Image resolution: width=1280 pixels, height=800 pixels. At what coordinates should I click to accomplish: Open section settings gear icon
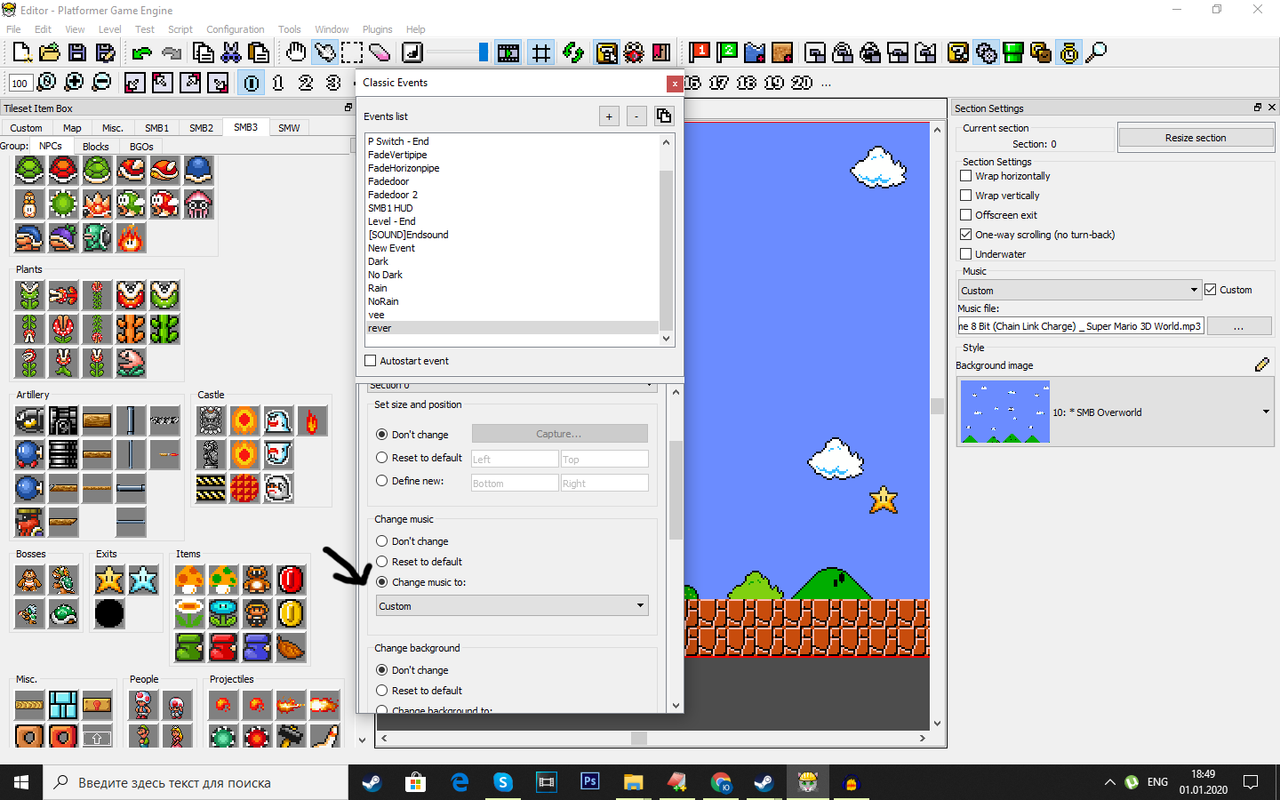pos(986,52)
